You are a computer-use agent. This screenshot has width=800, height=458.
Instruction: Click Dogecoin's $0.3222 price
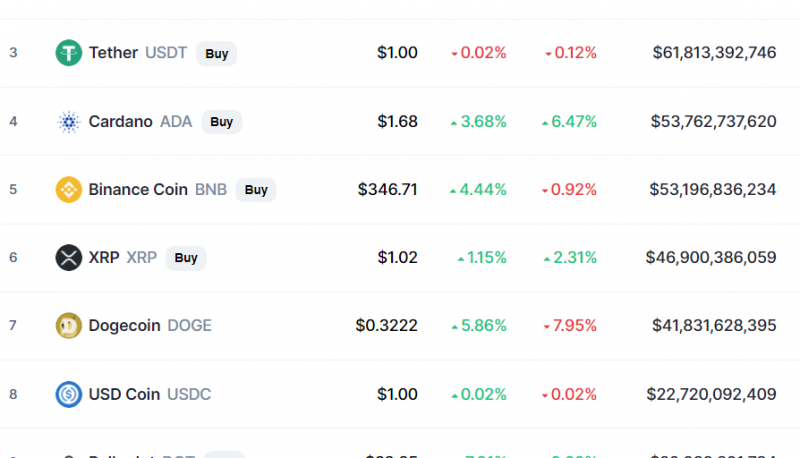tap(387, 325)
